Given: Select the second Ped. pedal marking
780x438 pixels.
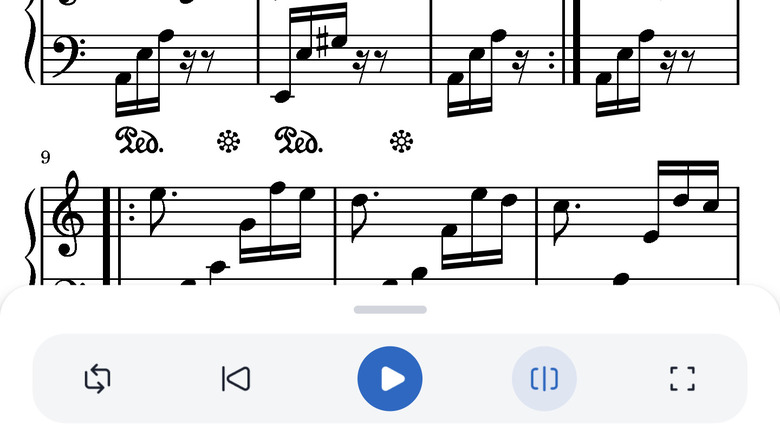Looking at the screenshot, I should (299, 141).
